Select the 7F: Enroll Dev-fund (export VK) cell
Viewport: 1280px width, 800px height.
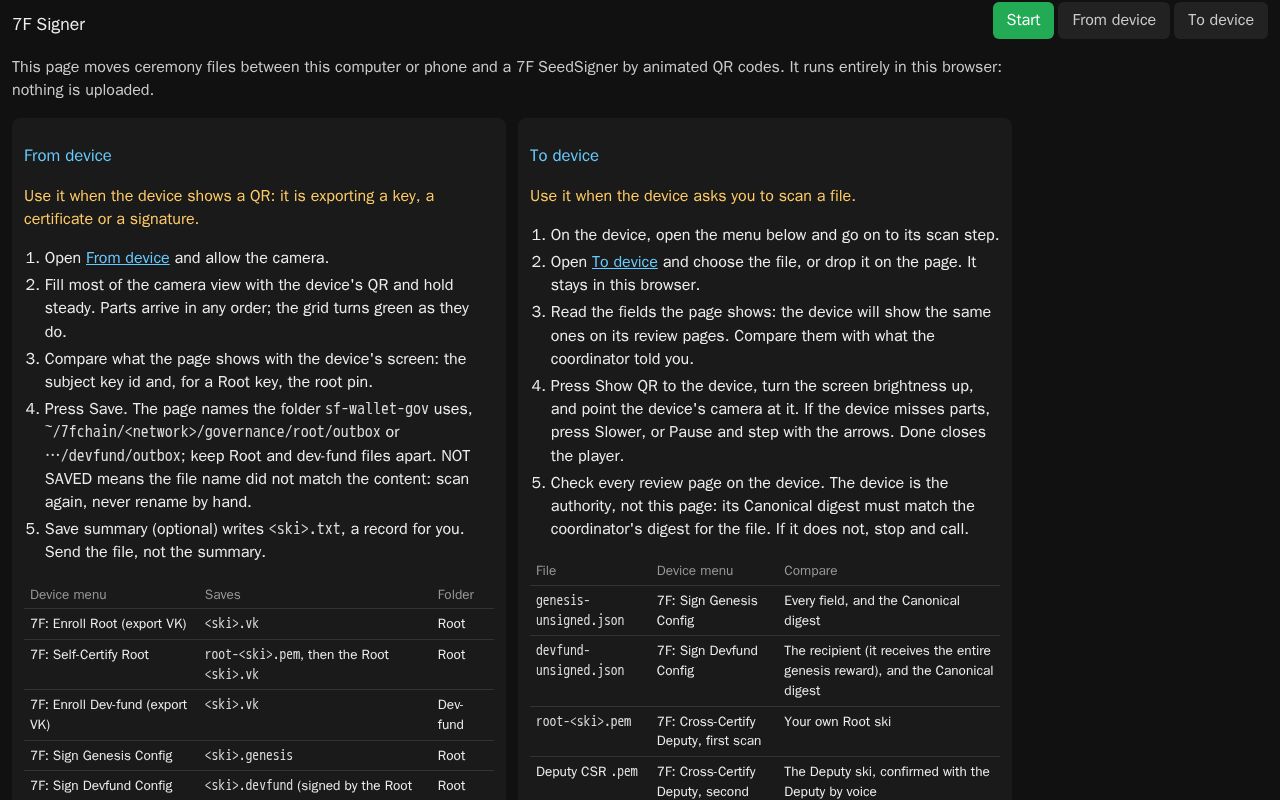[x=111, y=714]
